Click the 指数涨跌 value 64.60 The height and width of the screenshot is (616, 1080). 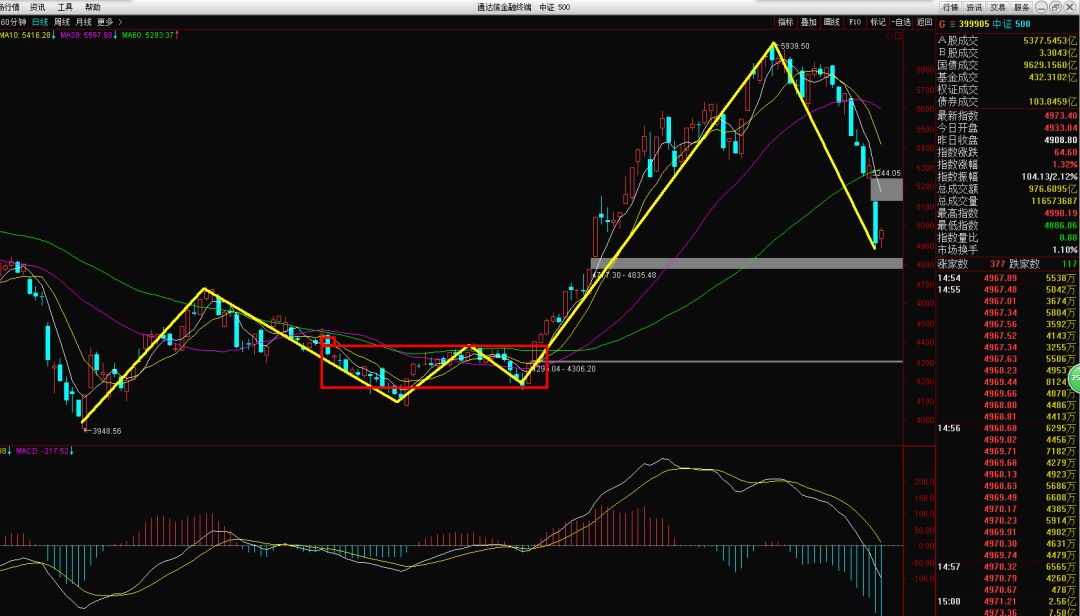point(1066,152)
